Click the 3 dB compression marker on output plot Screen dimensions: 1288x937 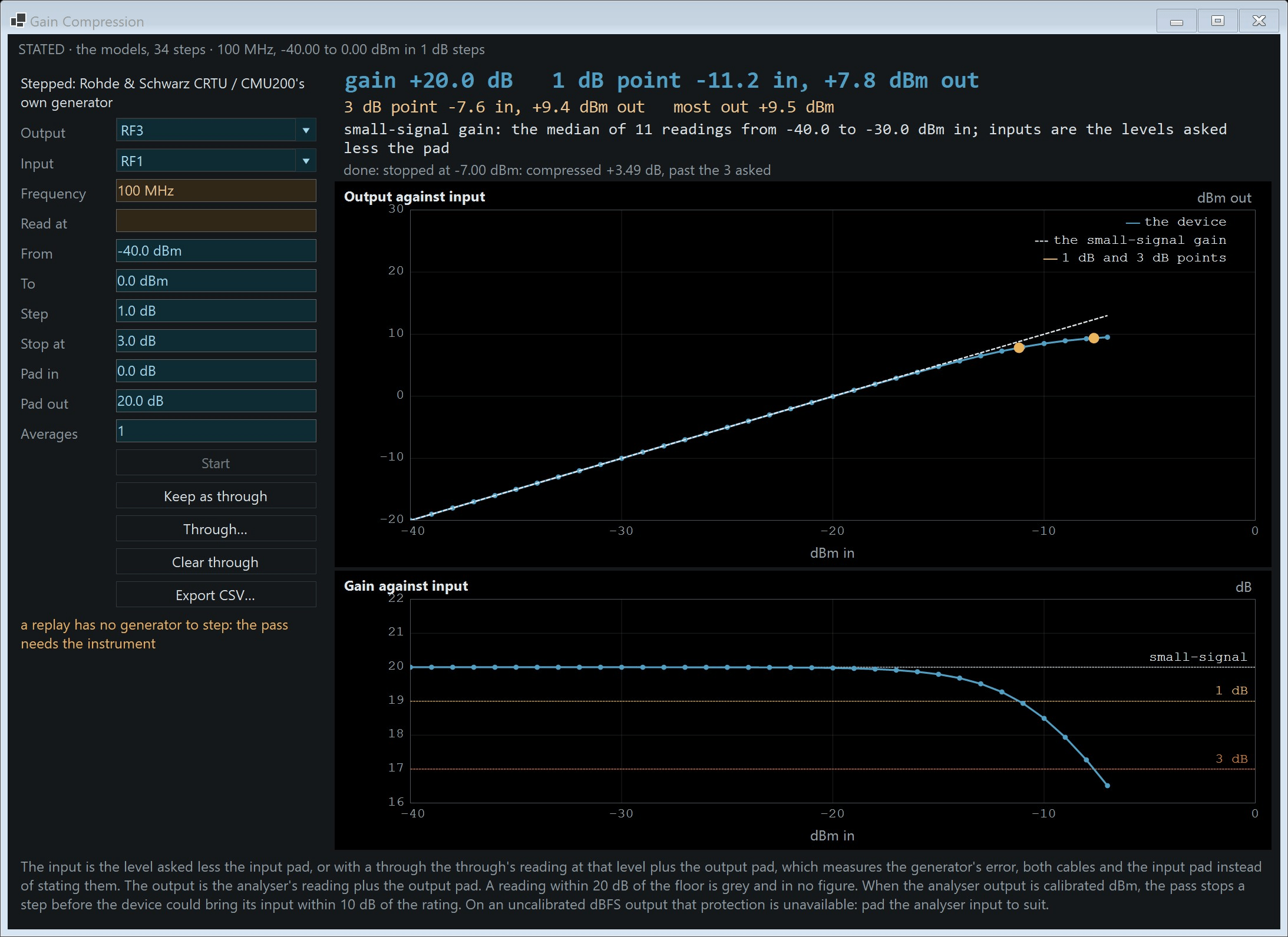click(x=1094, y=338)
